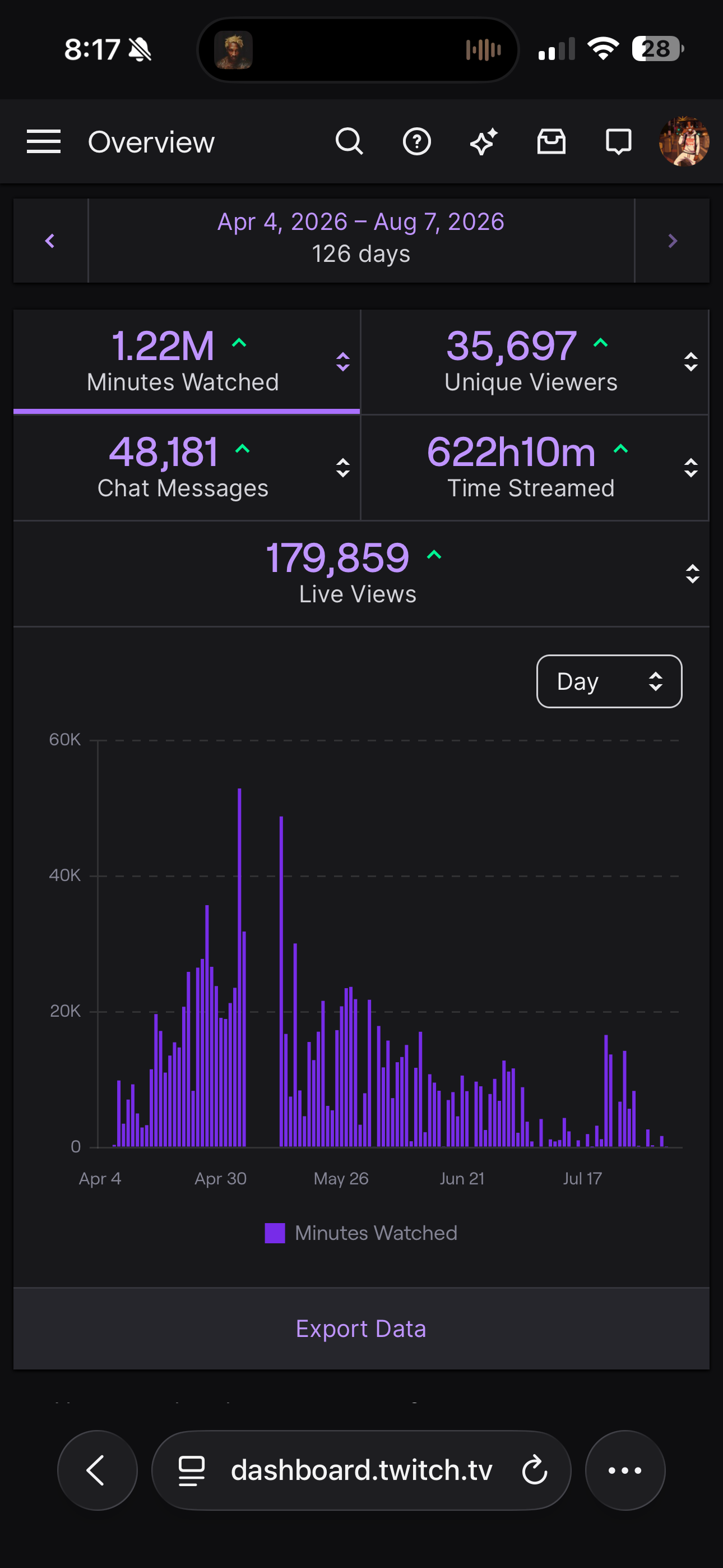The width and height of the screenshot is (723, 1568).
Task: Go to next date range
Action: (673, 241)
